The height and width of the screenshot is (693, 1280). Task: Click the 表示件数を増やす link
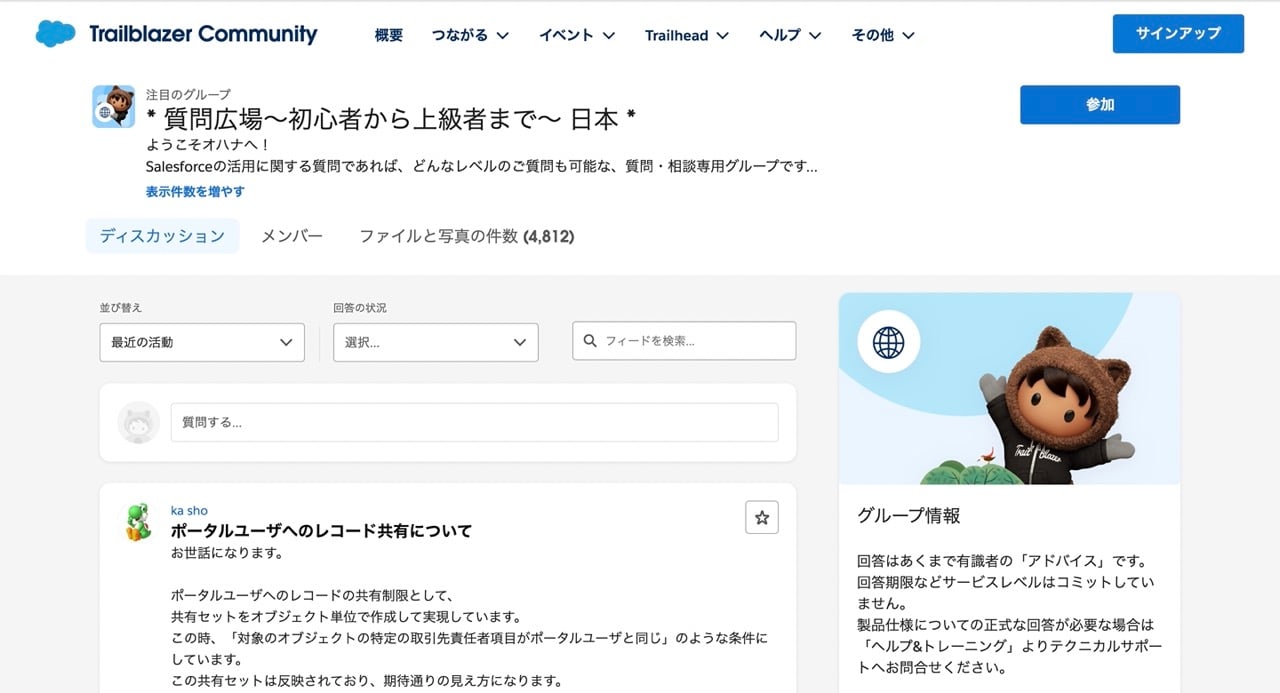coord(195,191)
